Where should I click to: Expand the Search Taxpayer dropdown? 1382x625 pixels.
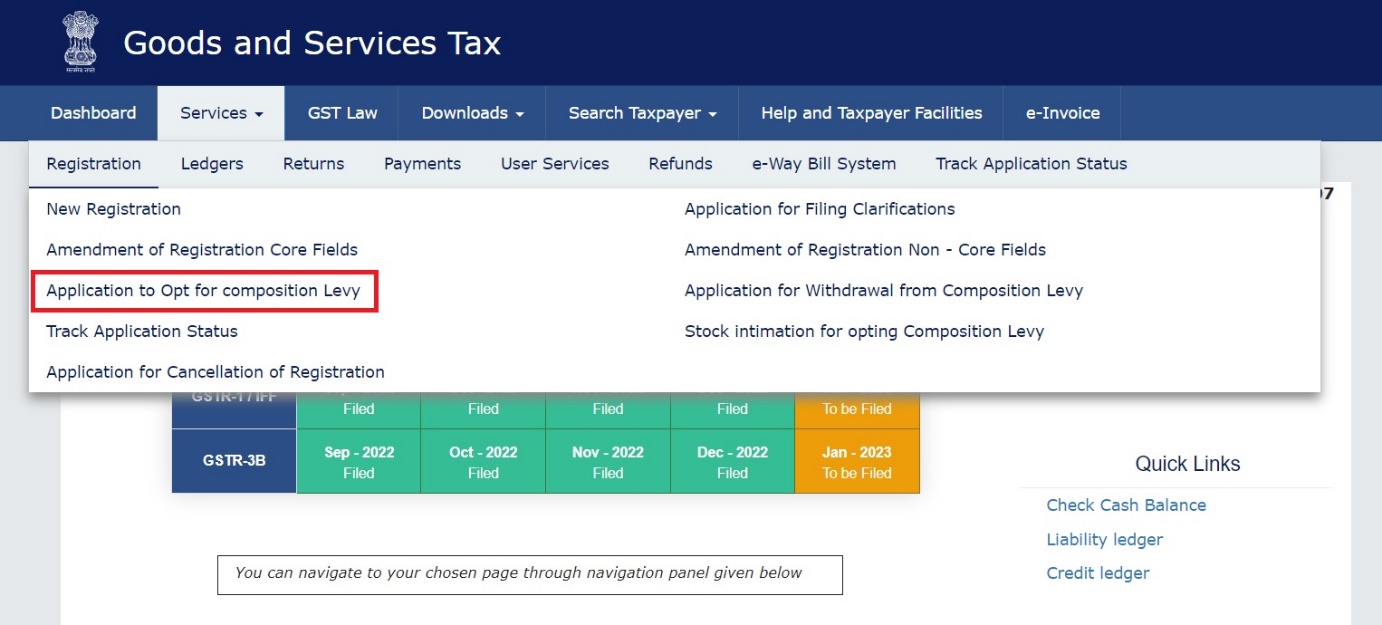pyautogui.click(x=642, y=113)
